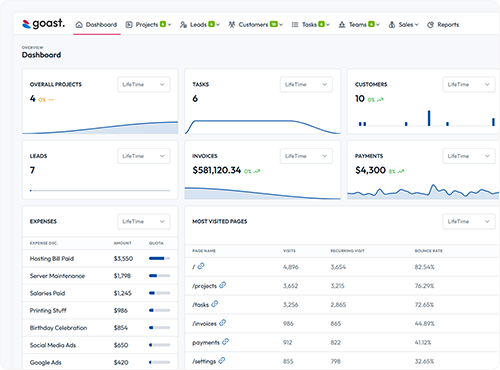Open Most Visited Pages LifeTime dropdown
The image size is (500, 370).
coord(469,221)
